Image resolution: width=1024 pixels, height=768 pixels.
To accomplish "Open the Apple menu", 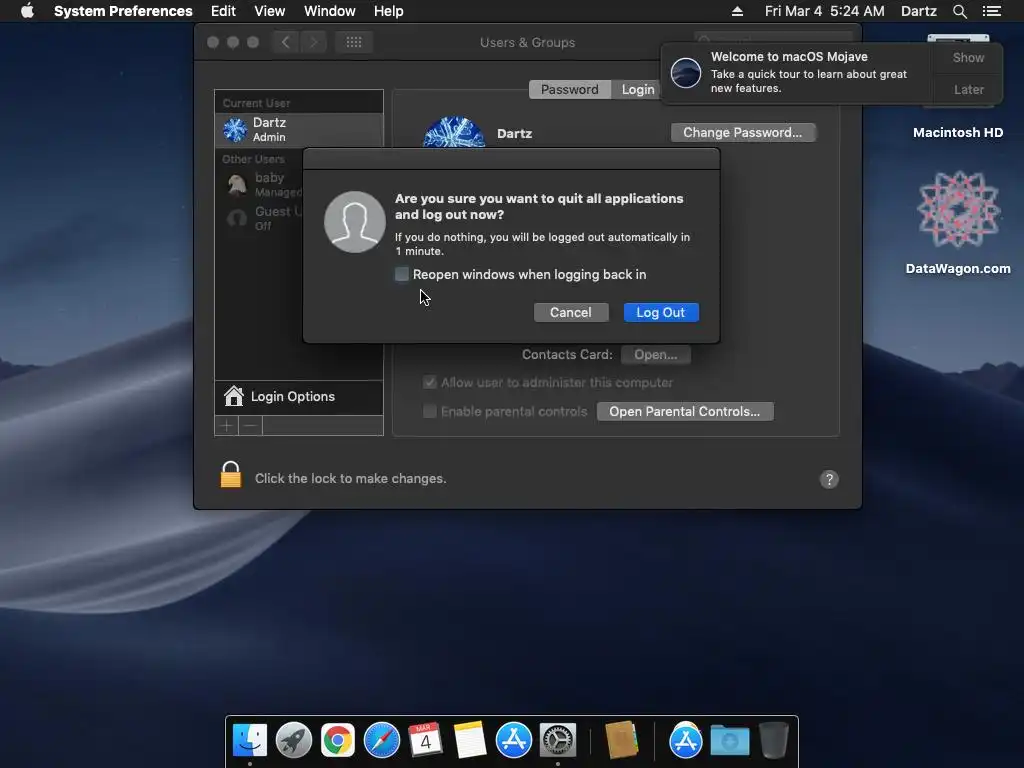I will pos(27,11).
